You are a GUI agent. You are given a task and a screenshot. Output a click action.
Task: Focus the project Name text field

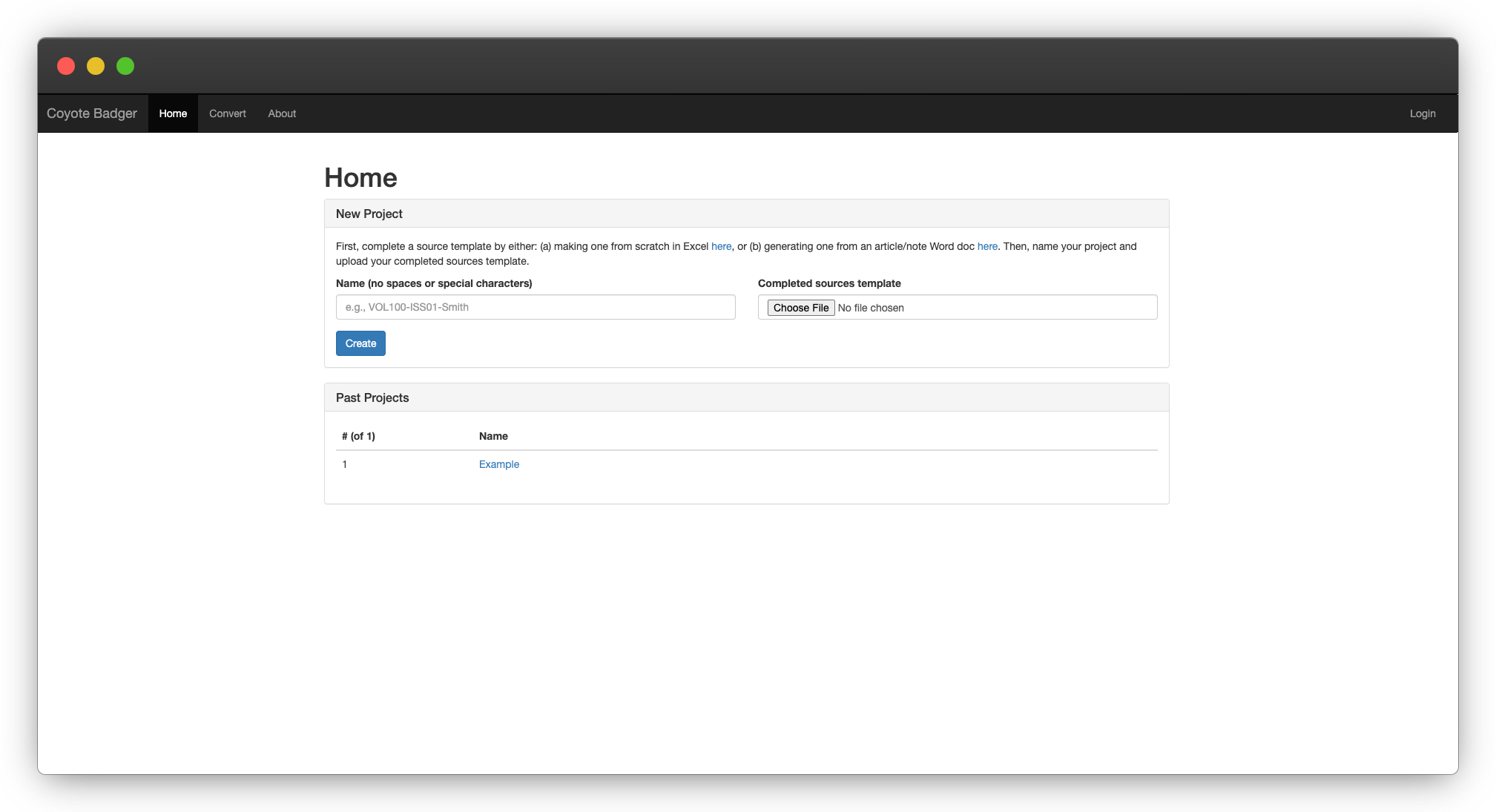[x=535, y=307]
